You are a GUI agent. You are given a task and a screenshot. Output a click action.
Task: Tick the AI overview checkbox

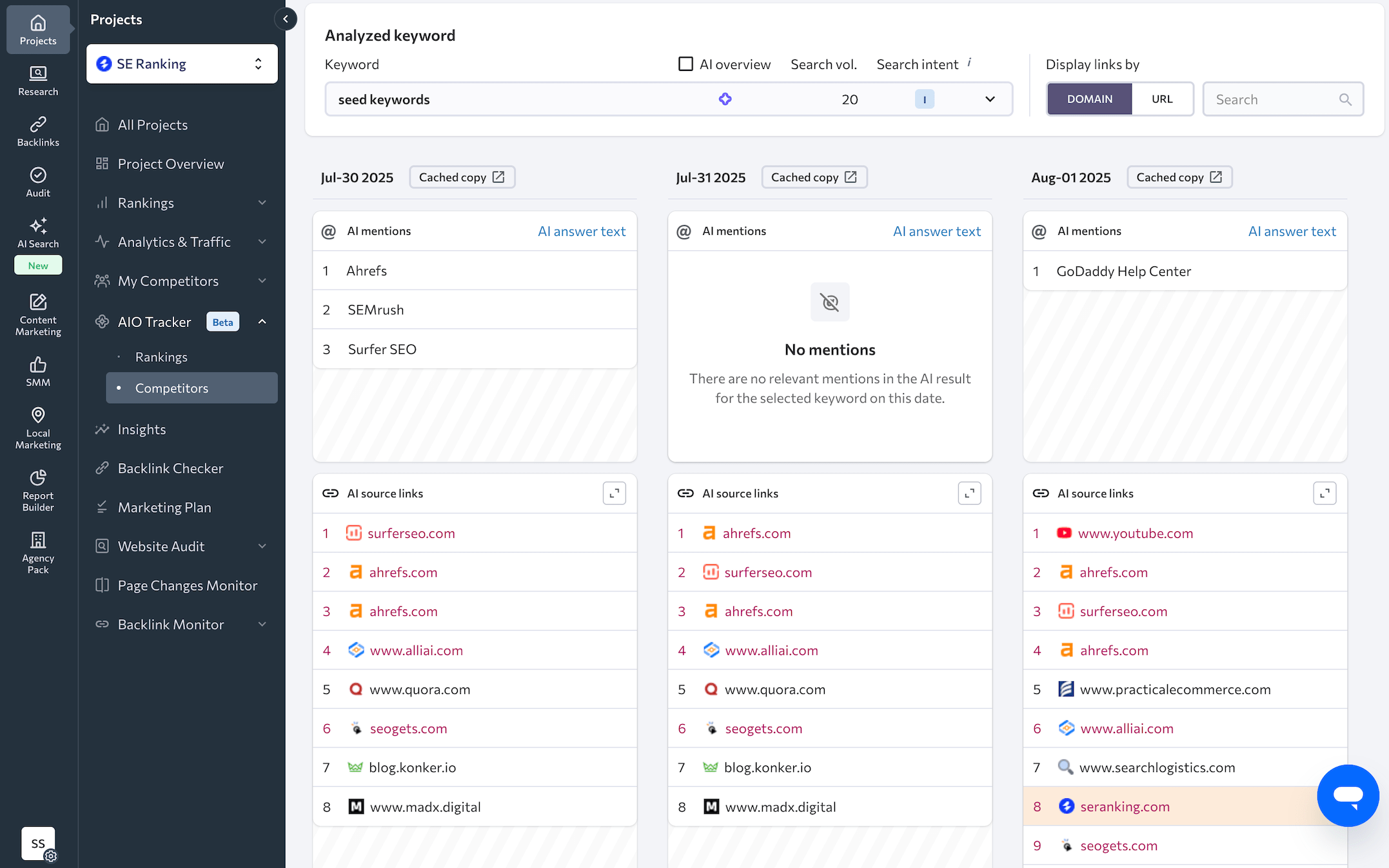[x=685, y=64]
